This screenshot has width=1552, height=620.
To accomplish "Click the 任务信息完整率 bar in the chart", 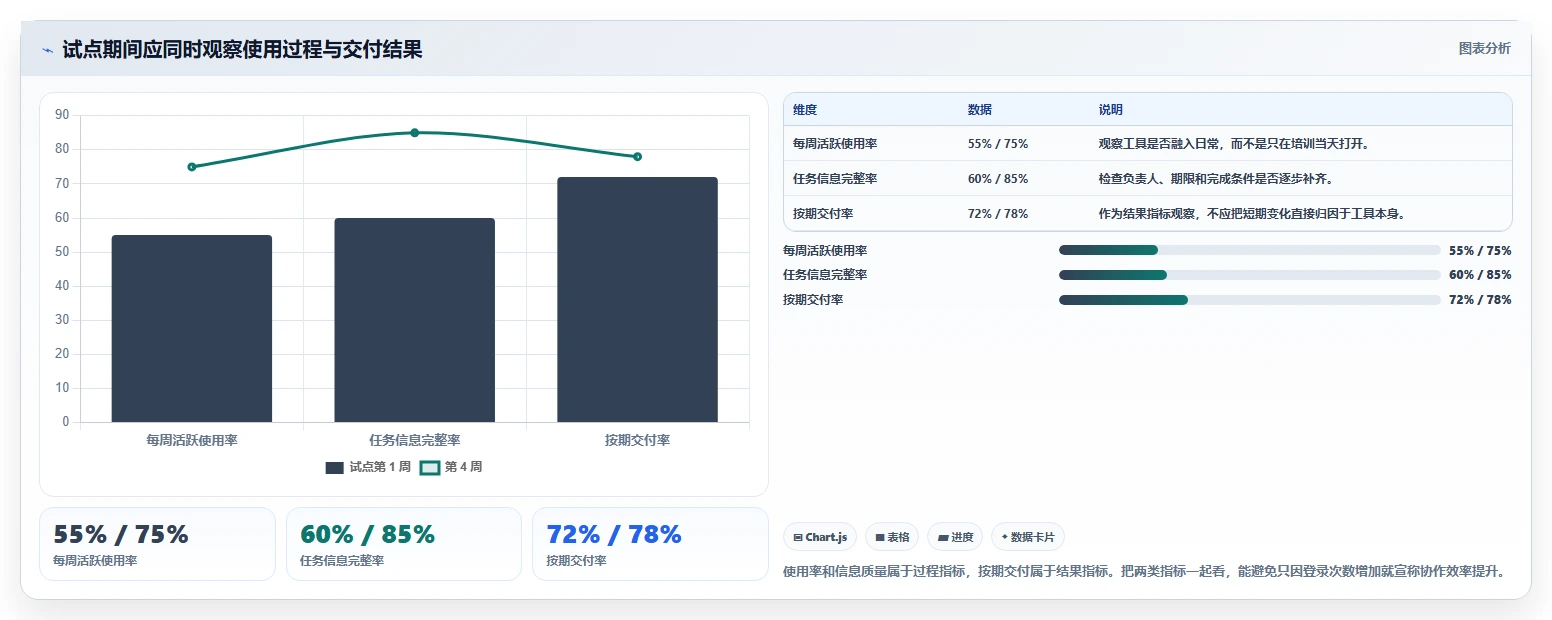I will tap(415, 320).
